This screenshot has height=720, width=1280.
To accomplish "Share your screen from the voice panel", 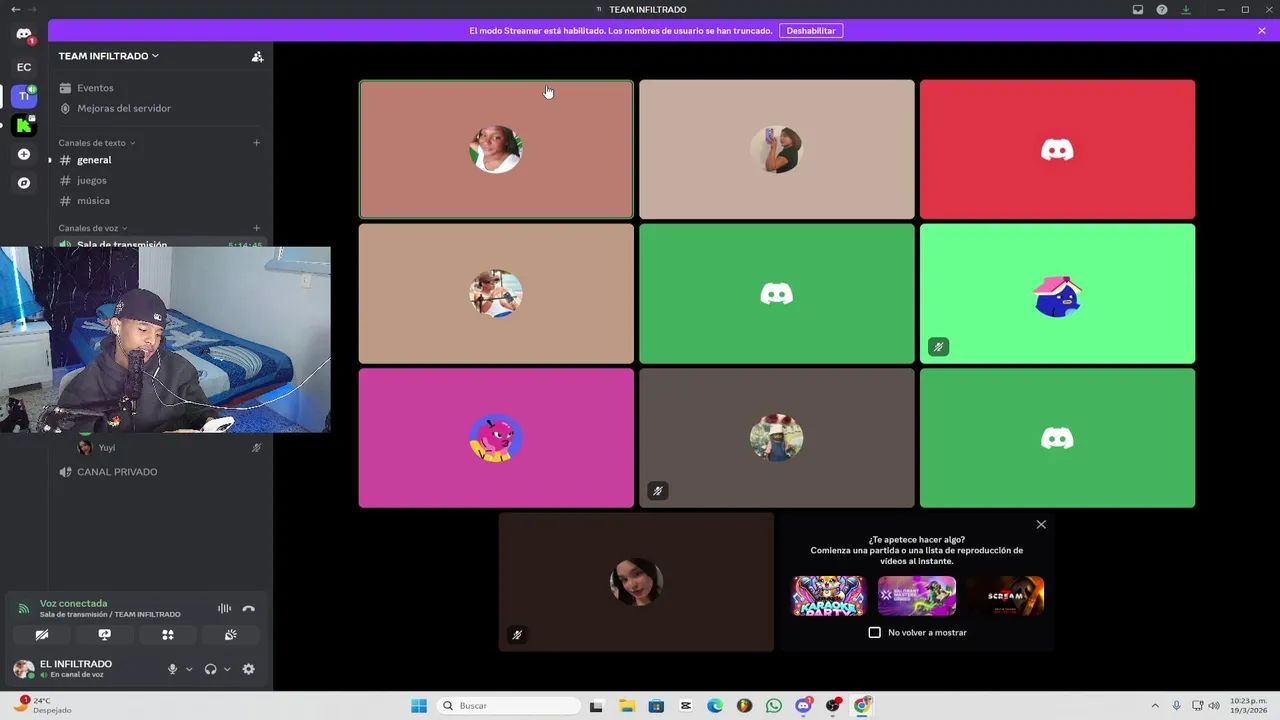I will [105, 635].
